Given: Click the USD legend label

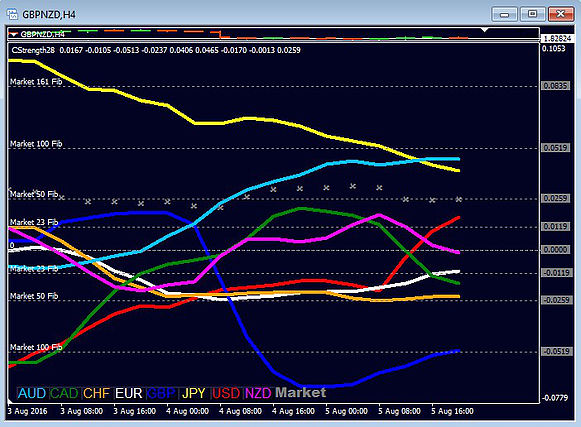Looking at the screenshot, I should click(x=226, y=393).
